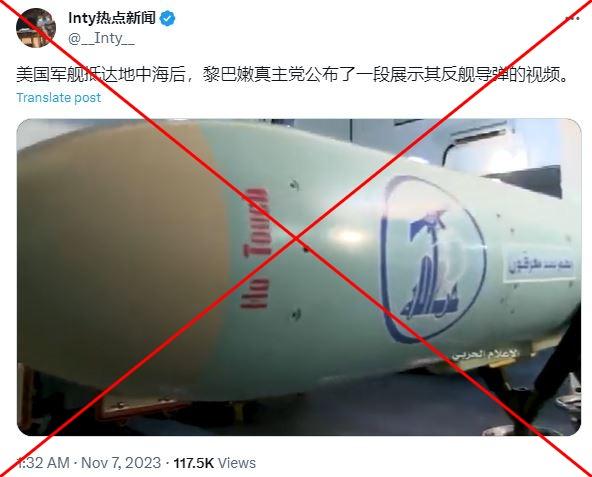View the 117.5K Views analytics
The height and width of the screenshot is (477, 592).
(214, 463)
